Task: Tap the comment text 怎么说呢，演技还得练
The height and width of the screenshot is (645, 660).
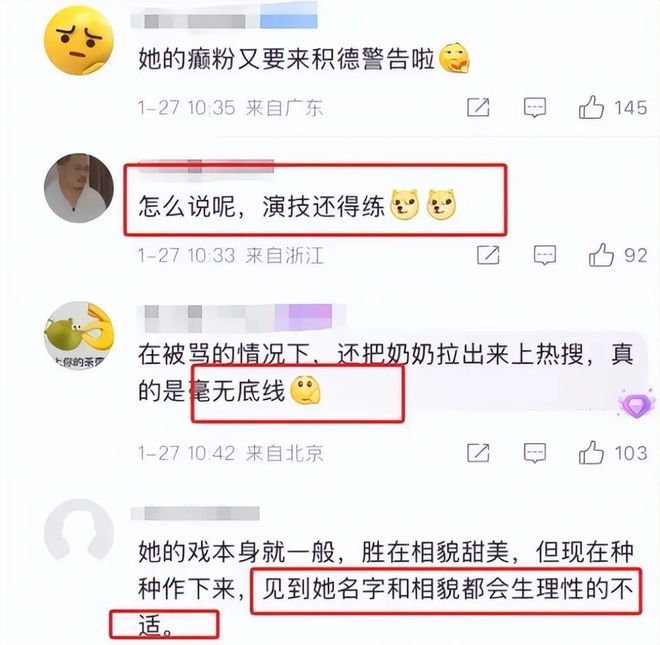Action: [x=261, y=206]
